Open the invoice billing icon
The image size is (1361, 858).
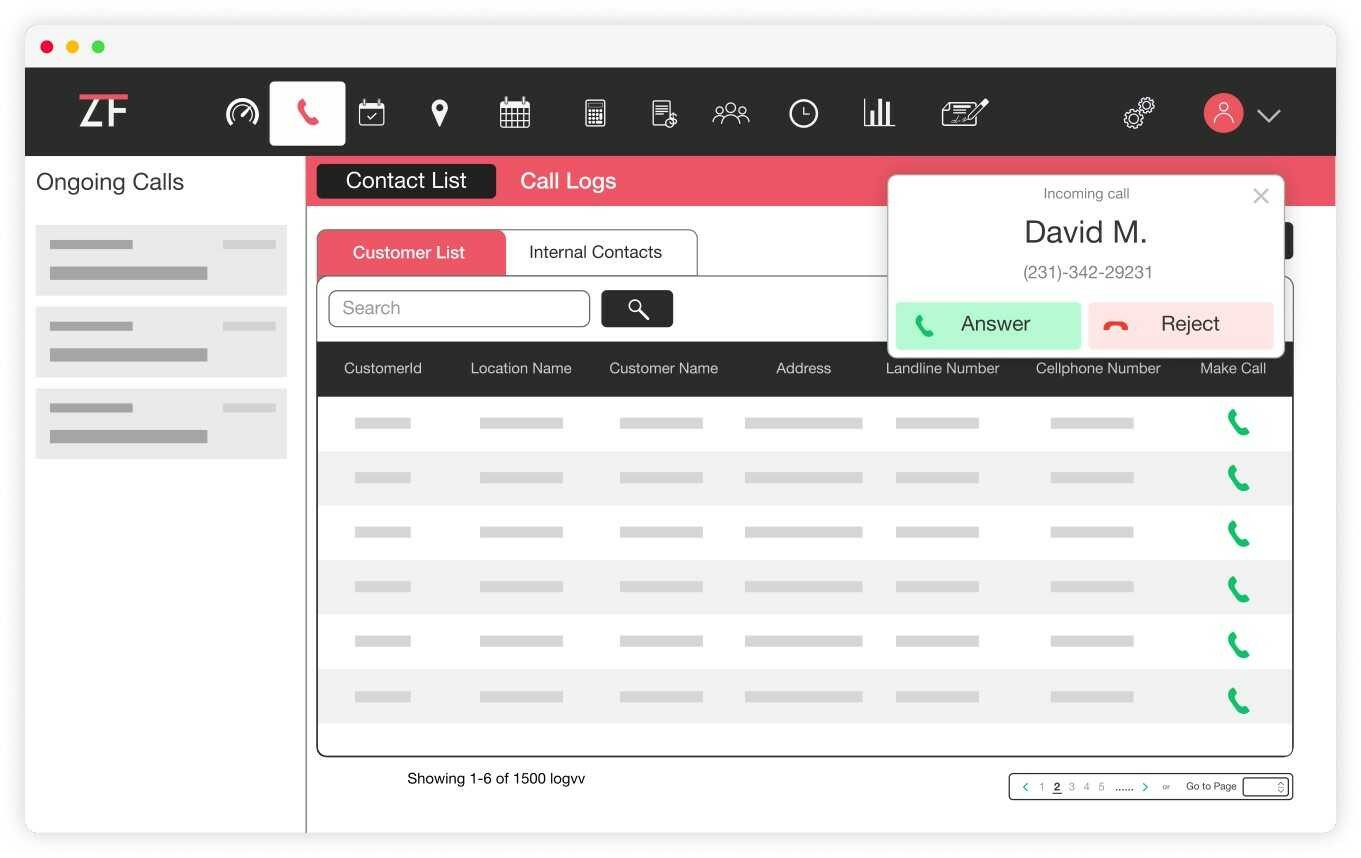pyautogui.click(x=664, y=113)
